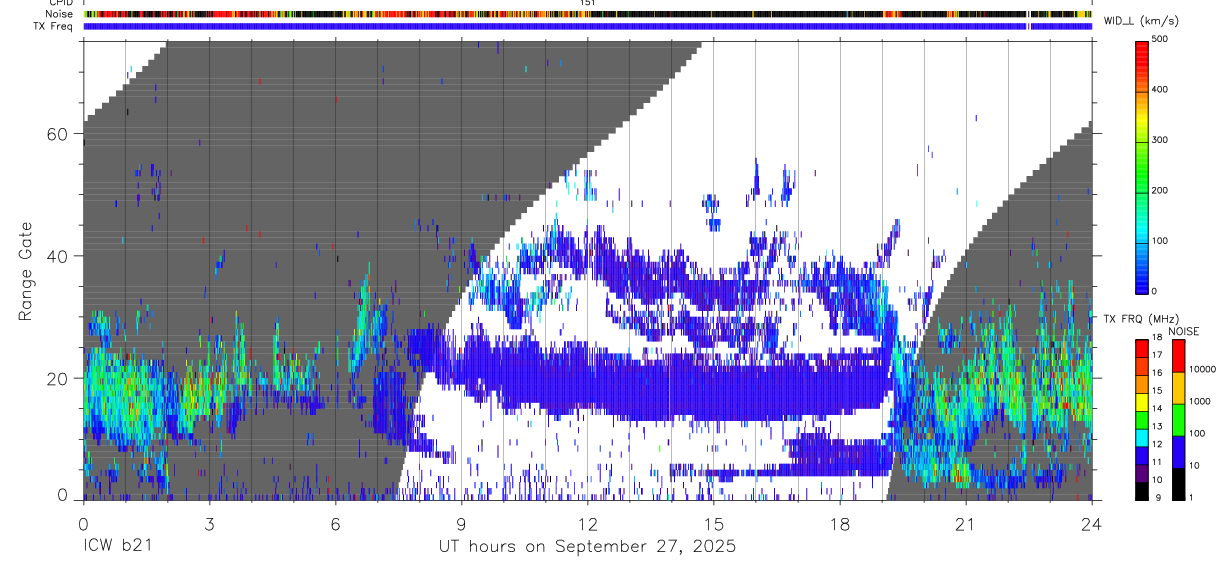Click the 'TX Freq' row label
1228x567 pixels.
coord(54,26)
